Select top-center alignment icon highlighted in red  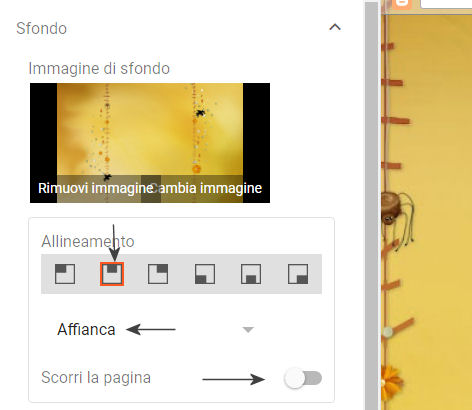click(x=112, y=274)
